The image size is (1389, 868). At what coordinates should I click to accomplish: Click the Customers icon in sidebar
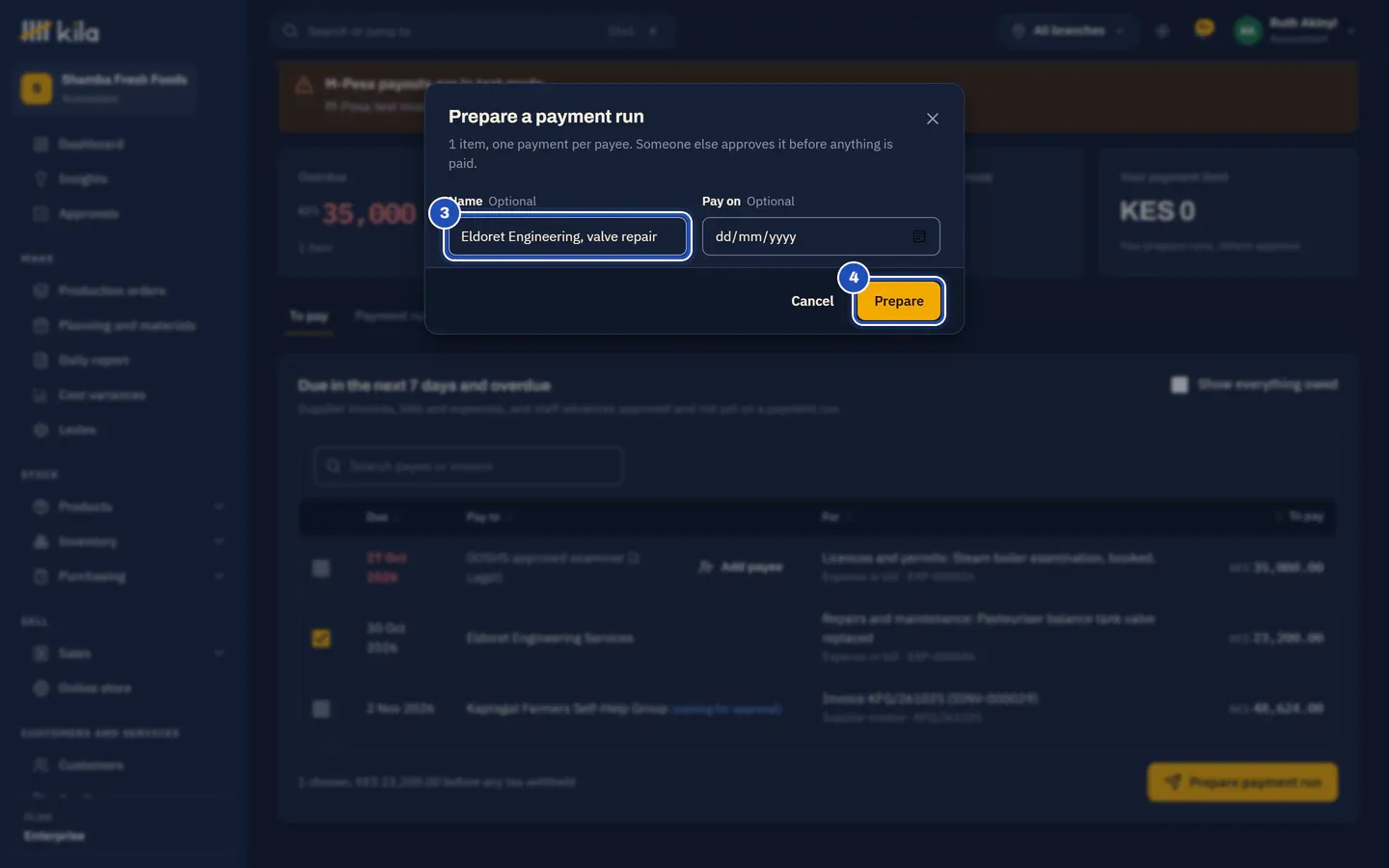[x=41, y=766]
